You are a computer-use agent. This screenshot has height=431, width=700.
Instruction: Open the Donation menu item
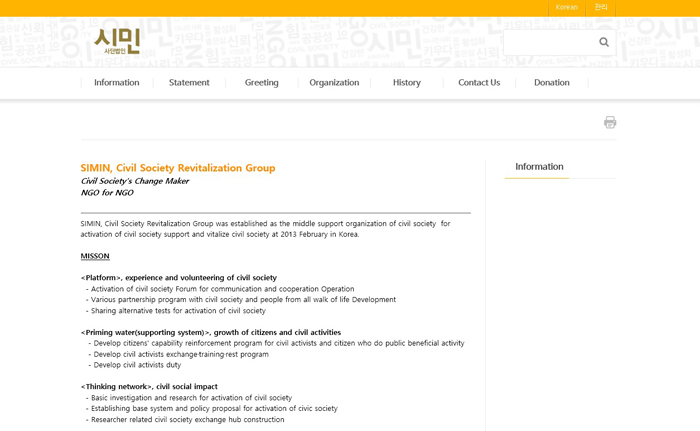pos(552,83)
